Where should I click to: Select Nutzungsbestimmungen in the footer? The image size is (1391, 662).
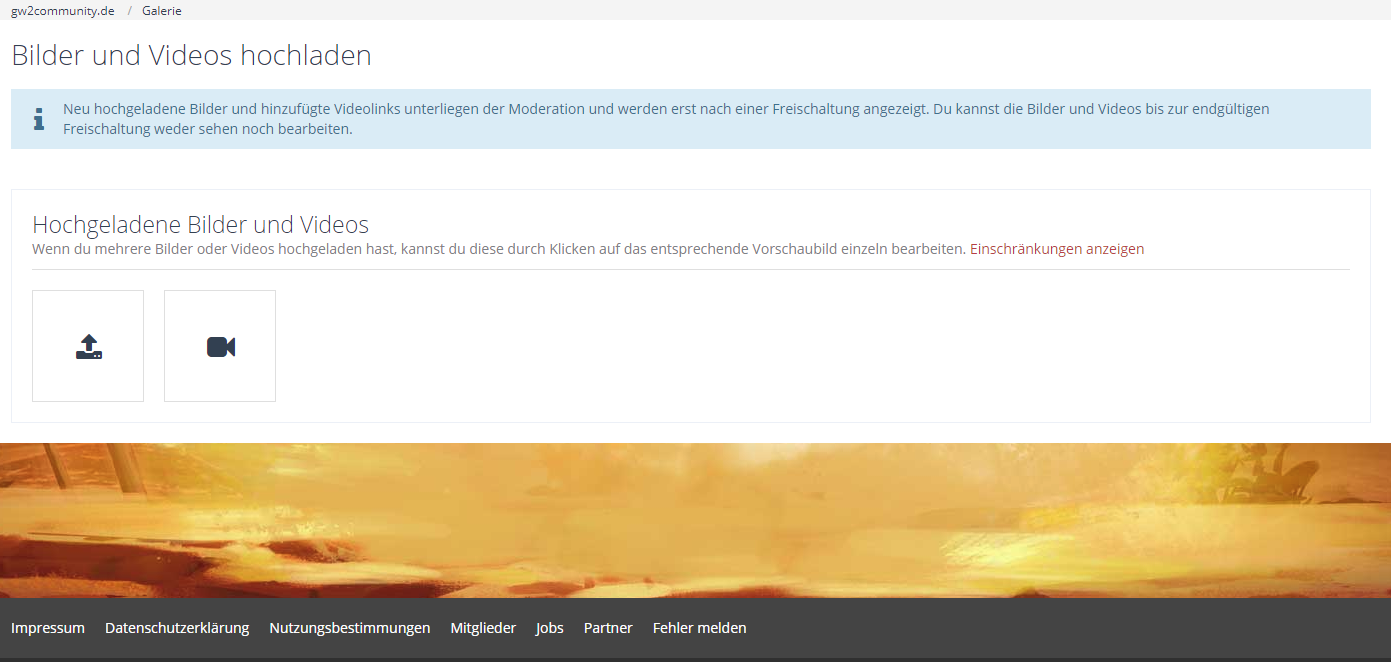coord(349,628)
